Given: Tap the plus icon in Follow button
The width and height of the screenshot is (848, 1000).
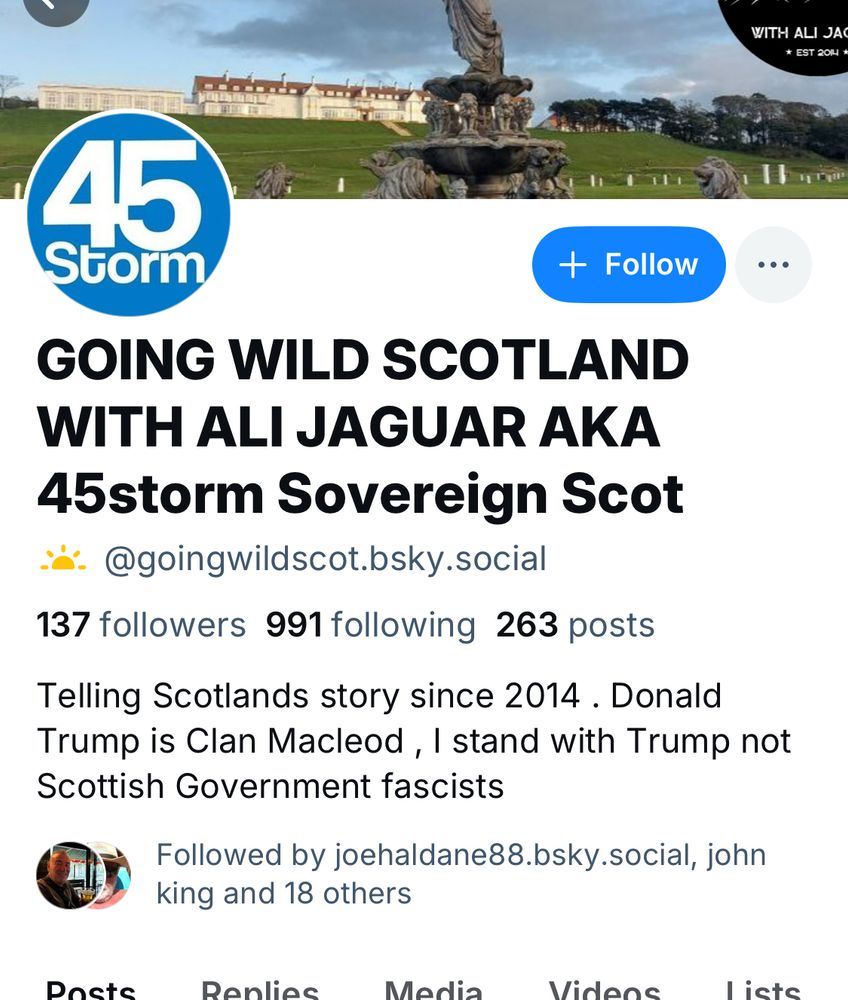Looking at the screenshot, I should pyautogui.click(x=572, y=264).
